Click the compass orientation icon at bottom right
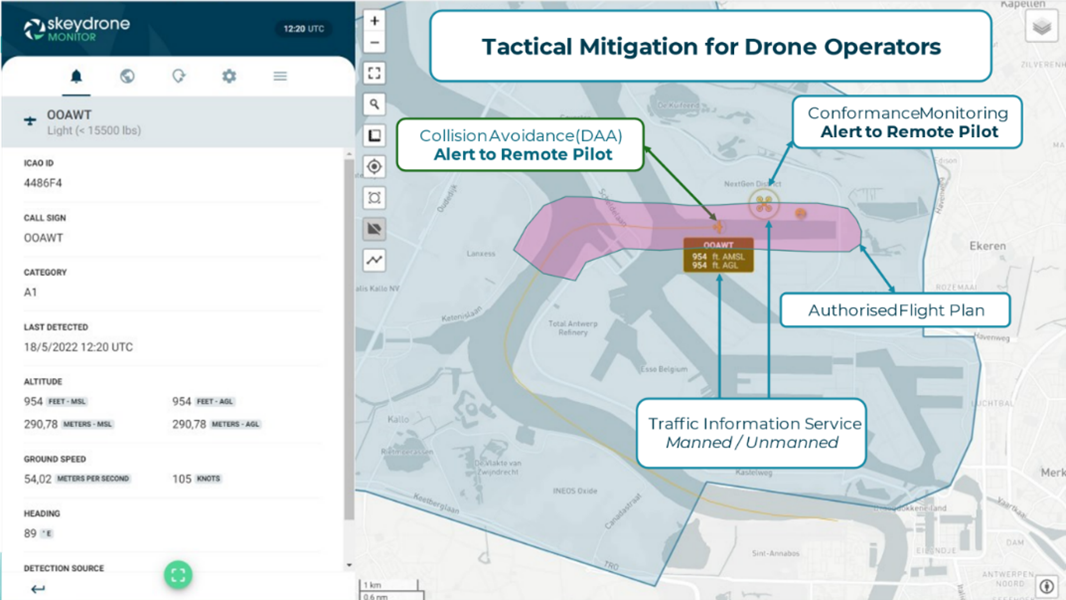The image size is (1066, 600). coord(1047,586)
